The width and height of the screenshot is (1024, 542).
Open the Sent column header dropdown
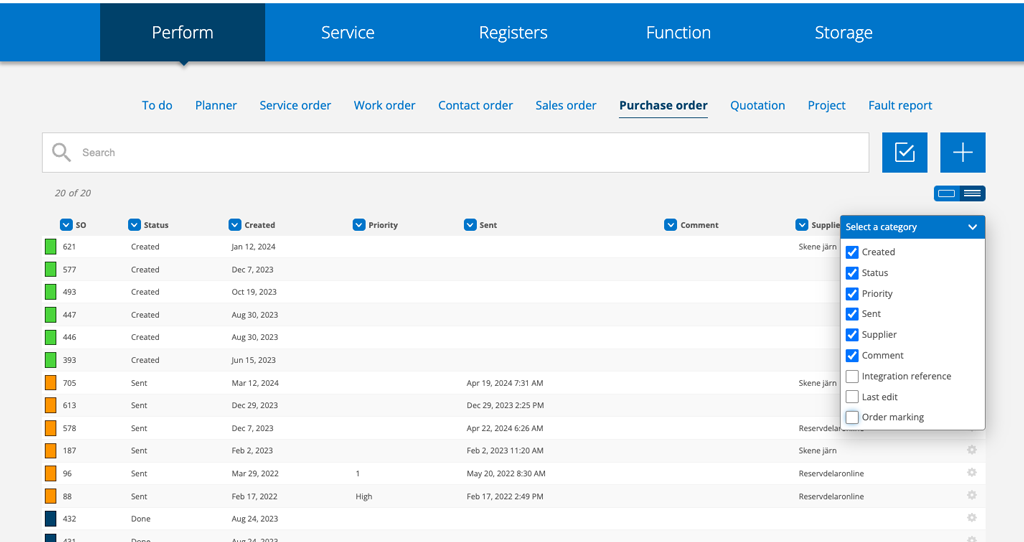pyautogui.click(x=470, y=225)
